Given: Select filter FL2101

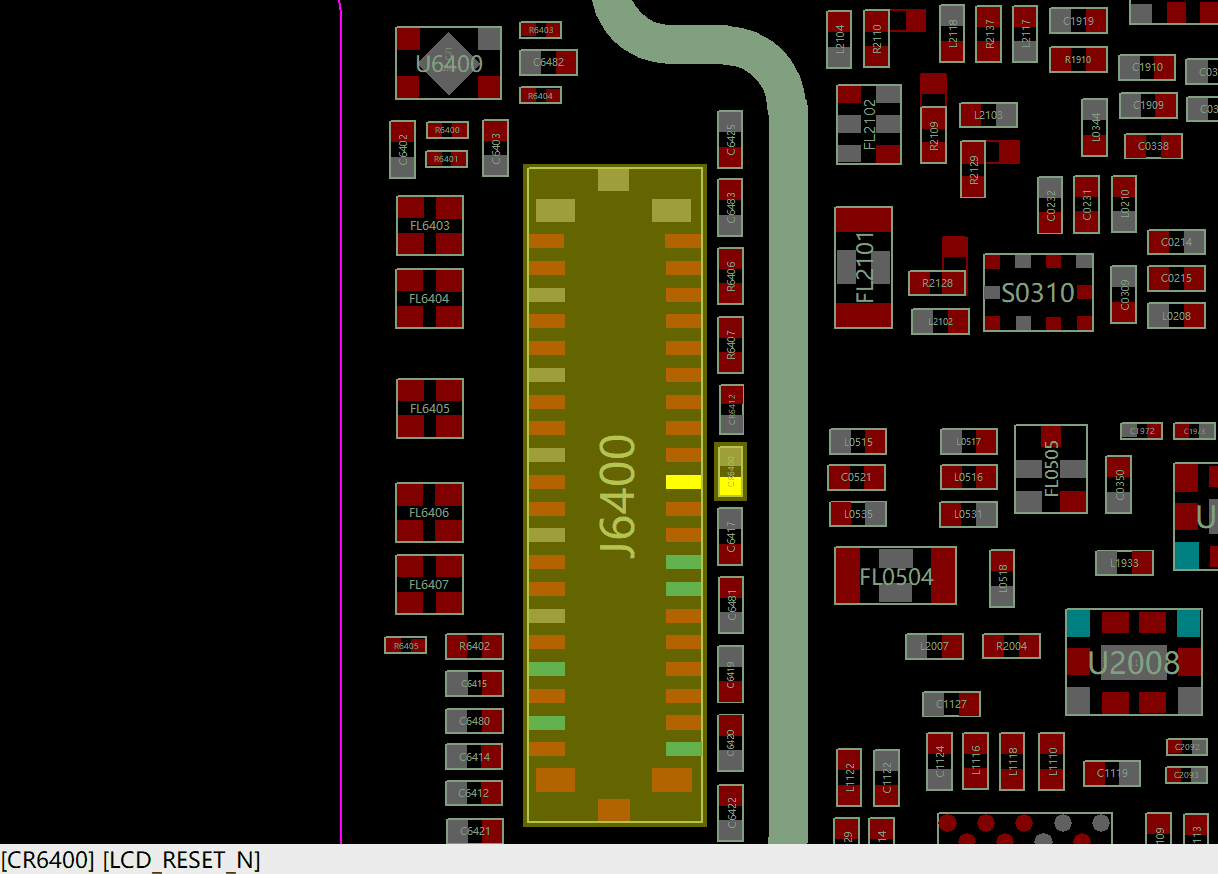Looking at the screenshot, I should click(864, 268).
